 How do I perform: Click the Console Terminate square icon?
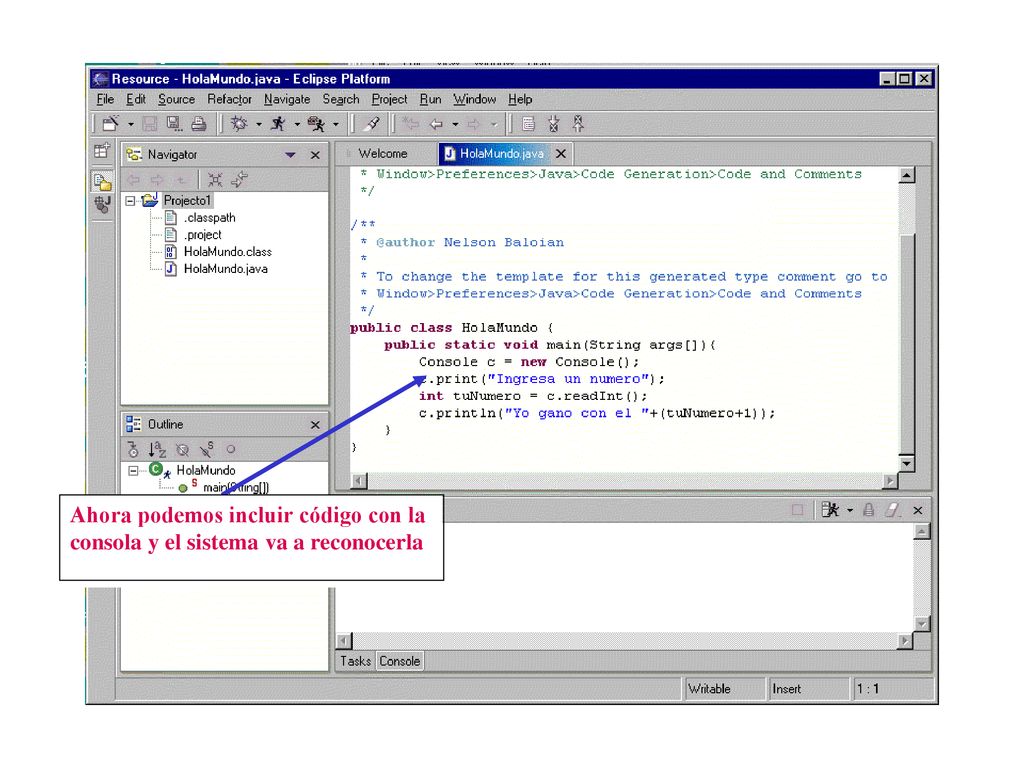point(797,510)
